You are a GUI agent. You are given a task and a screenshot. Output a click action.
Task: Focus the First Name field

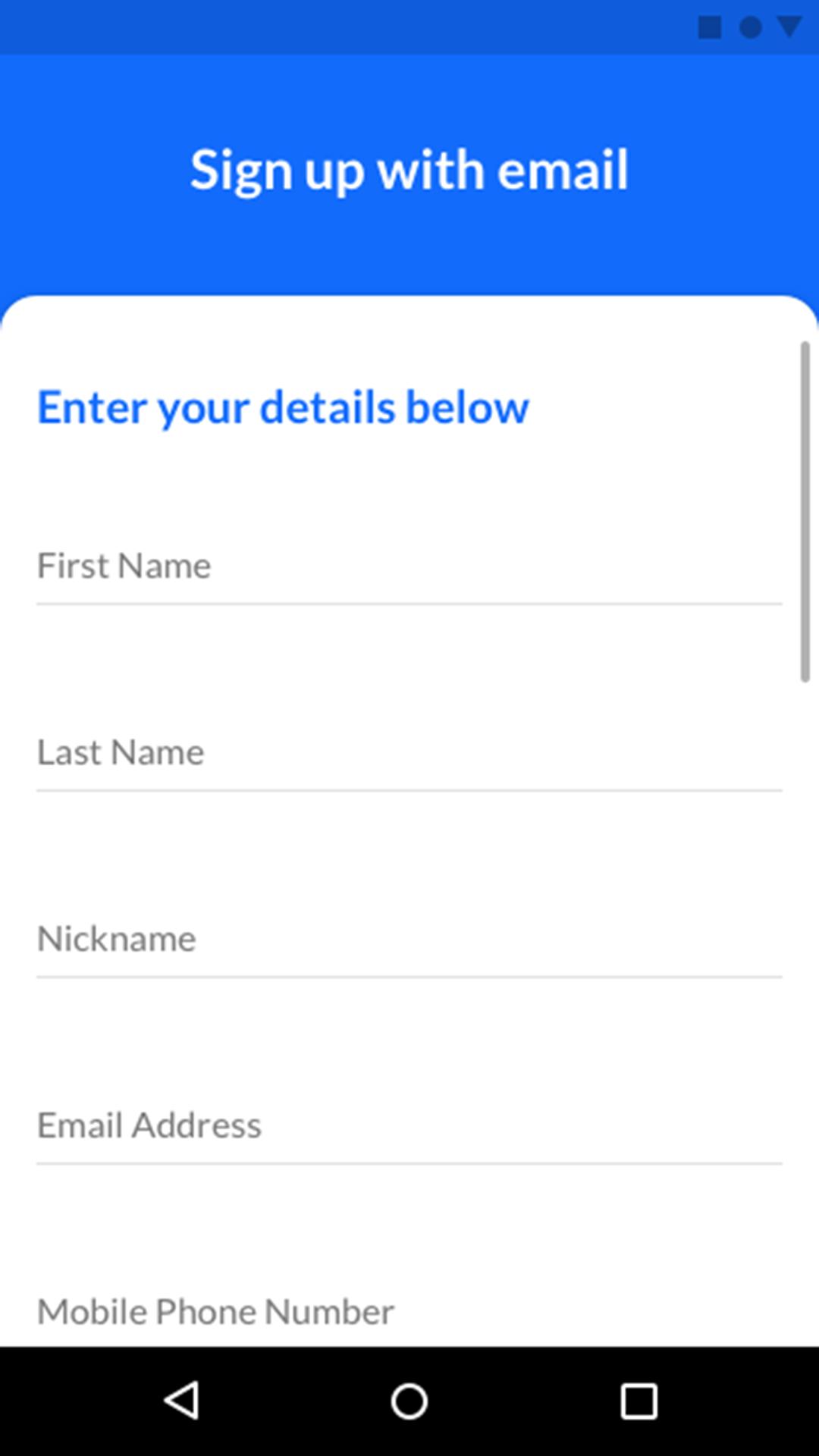(409, 566)
